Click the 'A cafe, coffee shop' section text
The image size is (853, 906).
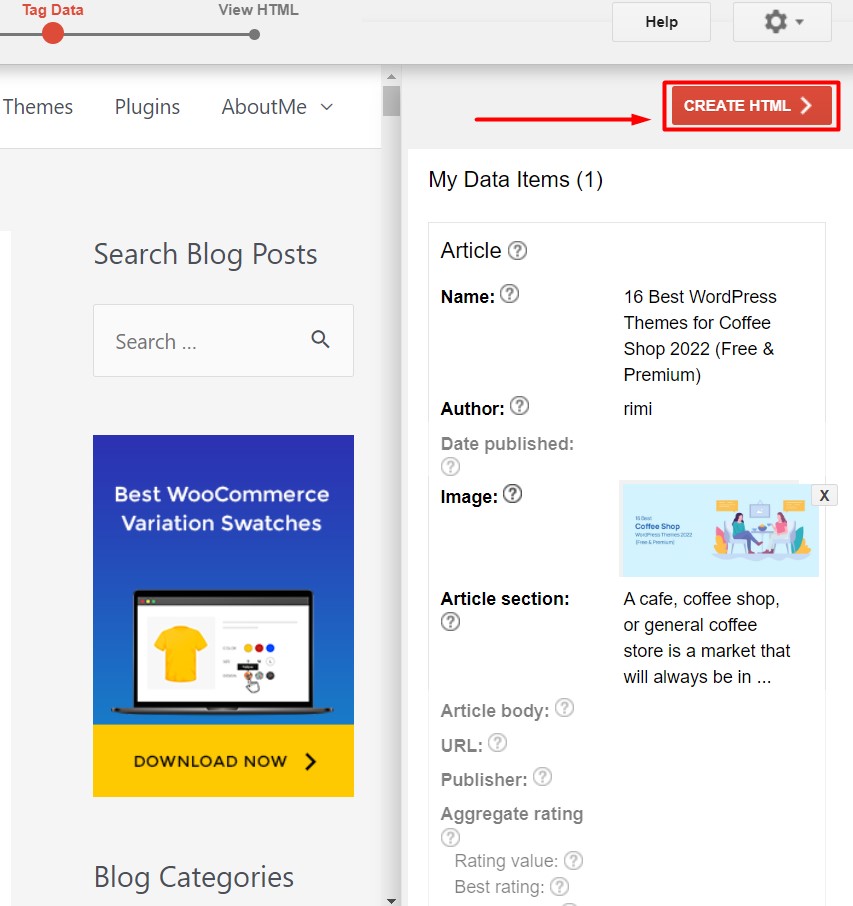(x=706, y=638)
